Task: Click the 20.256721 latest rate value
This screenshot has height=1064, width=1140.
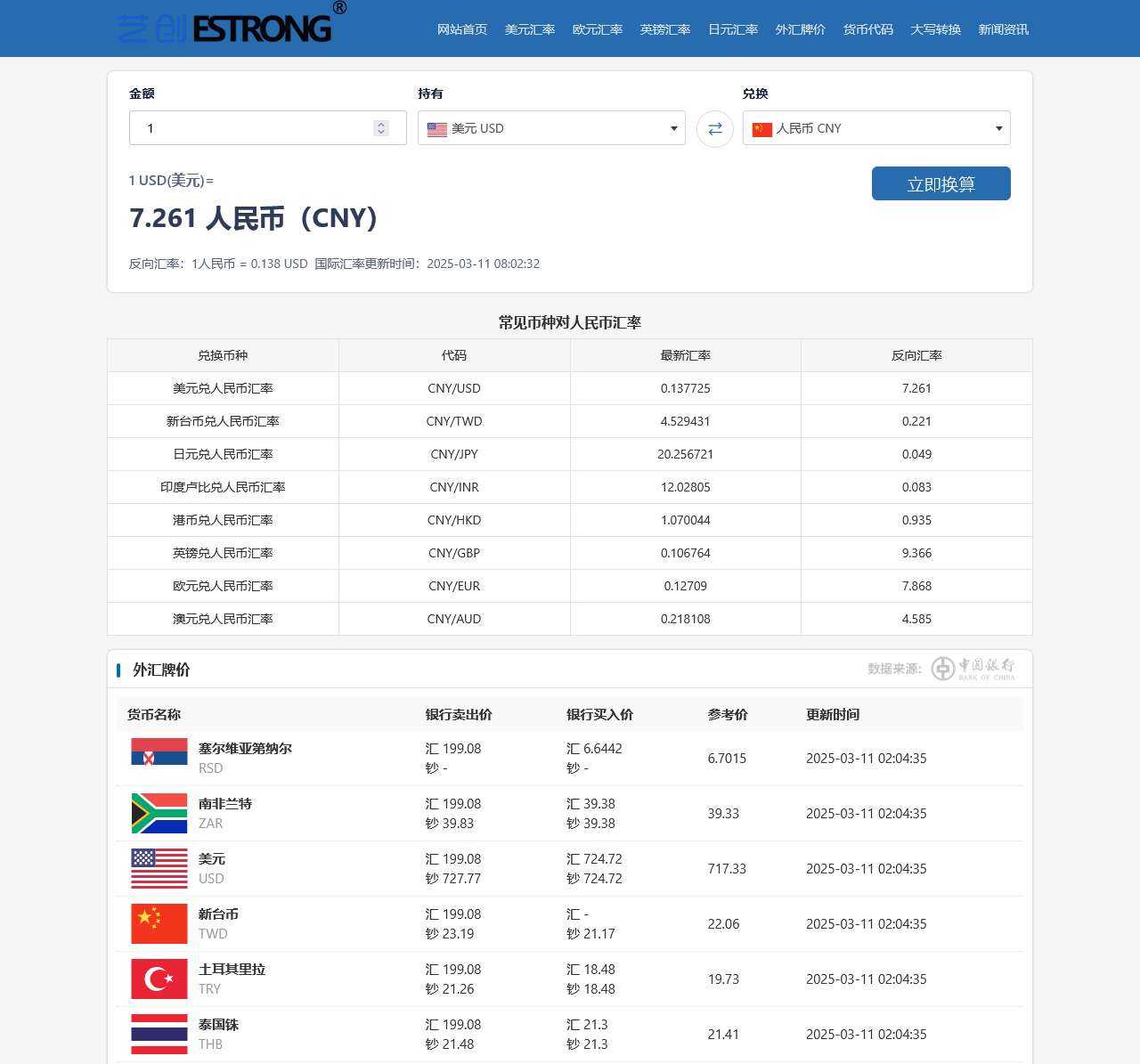Action: (x=686, y=454)
